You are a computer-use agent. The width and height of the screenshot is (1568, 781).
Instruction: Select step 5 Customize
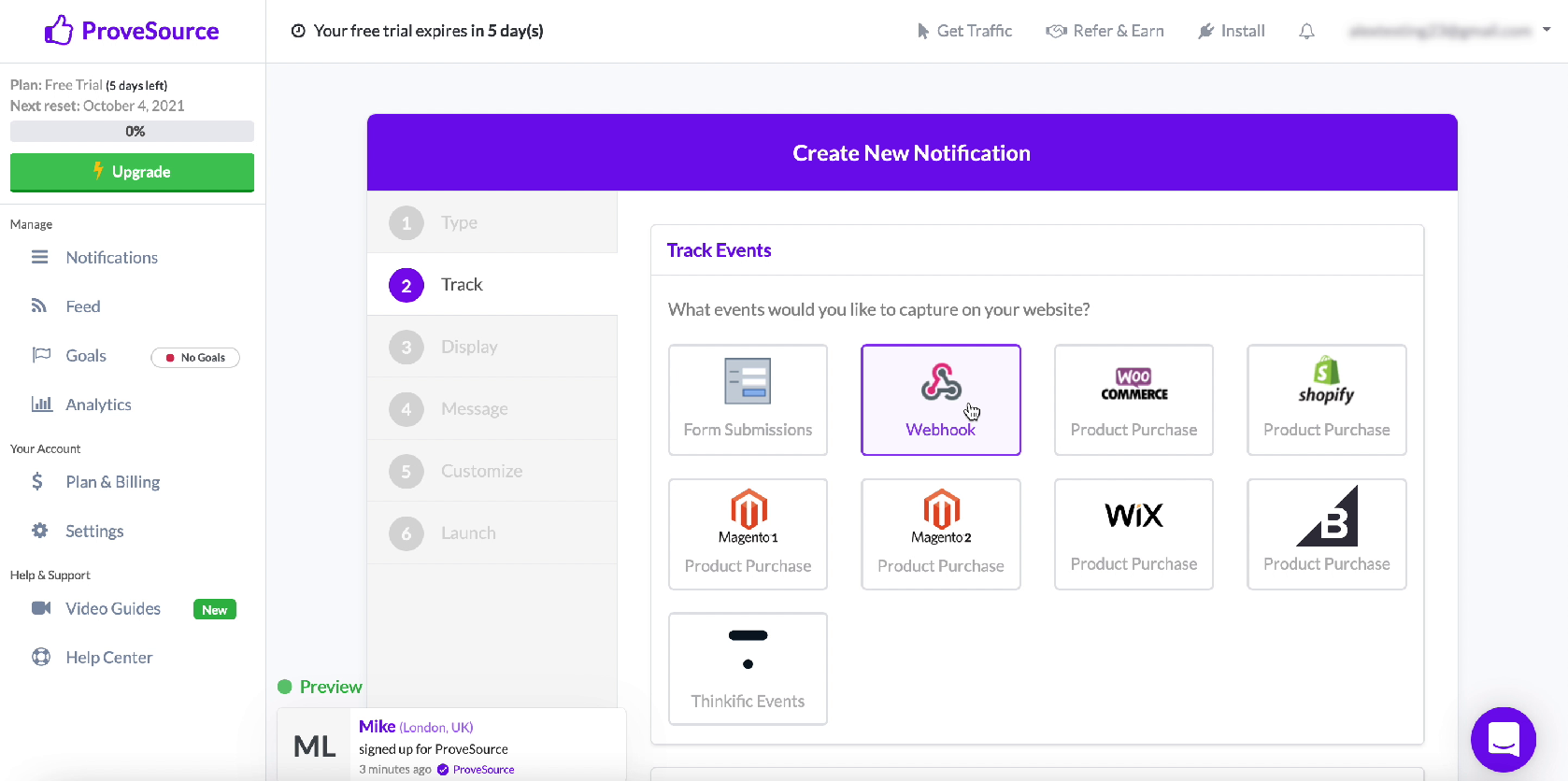click(492, 471)
